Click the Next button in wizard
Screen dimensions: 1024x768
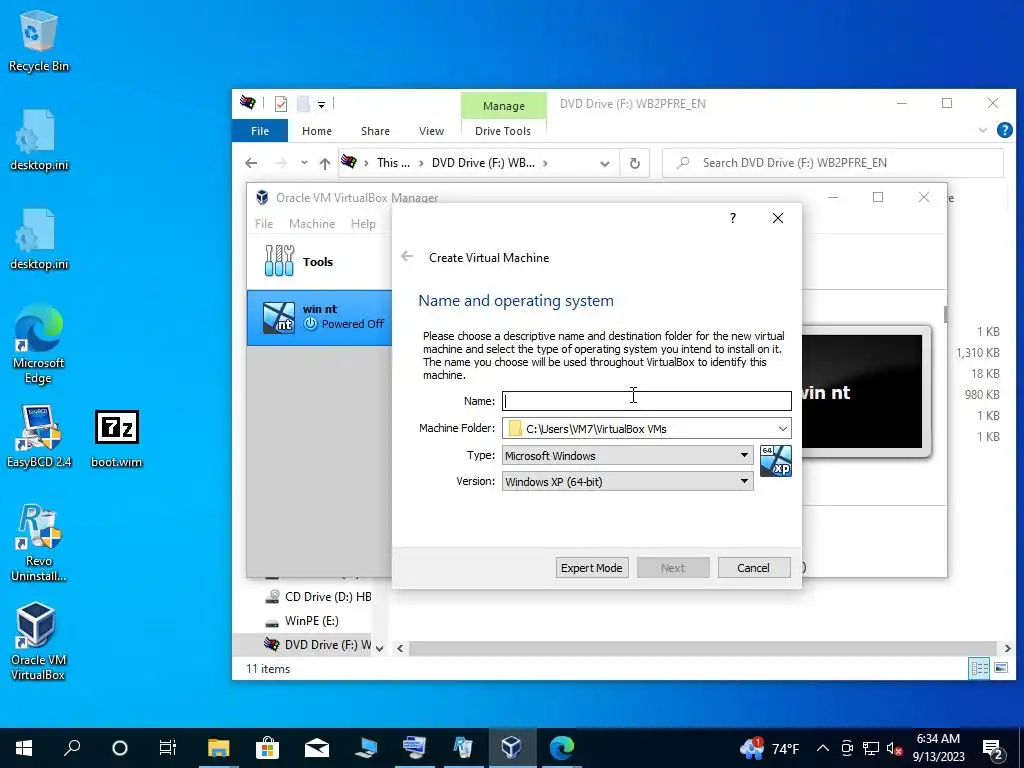673,568
